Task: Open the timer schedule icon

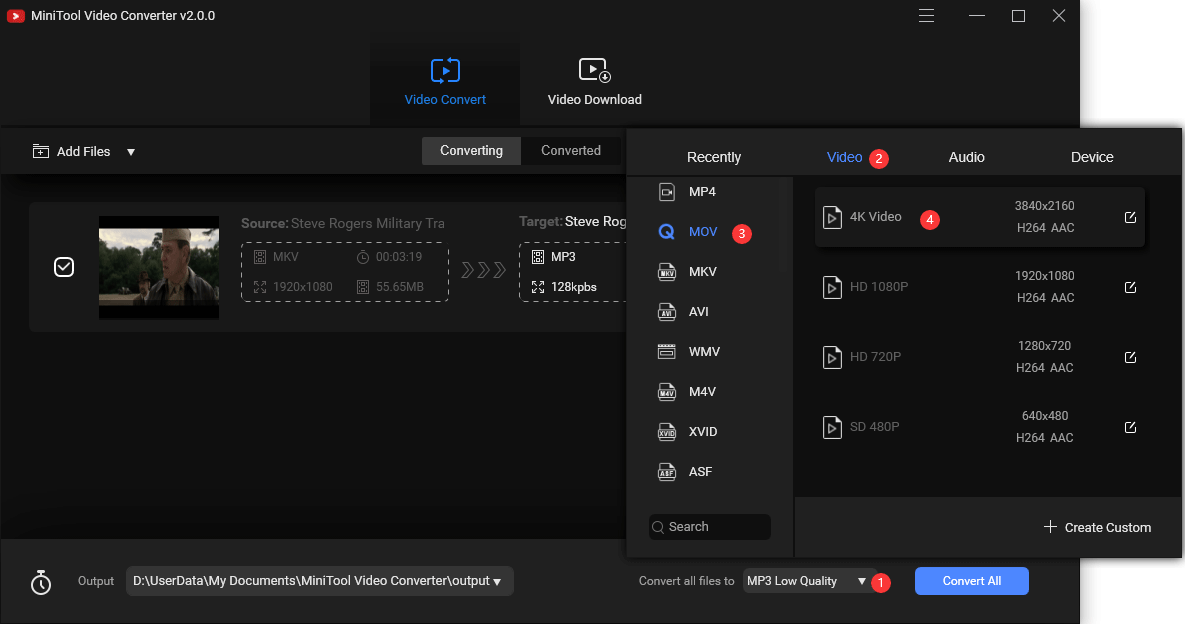Action: point(41,582)
